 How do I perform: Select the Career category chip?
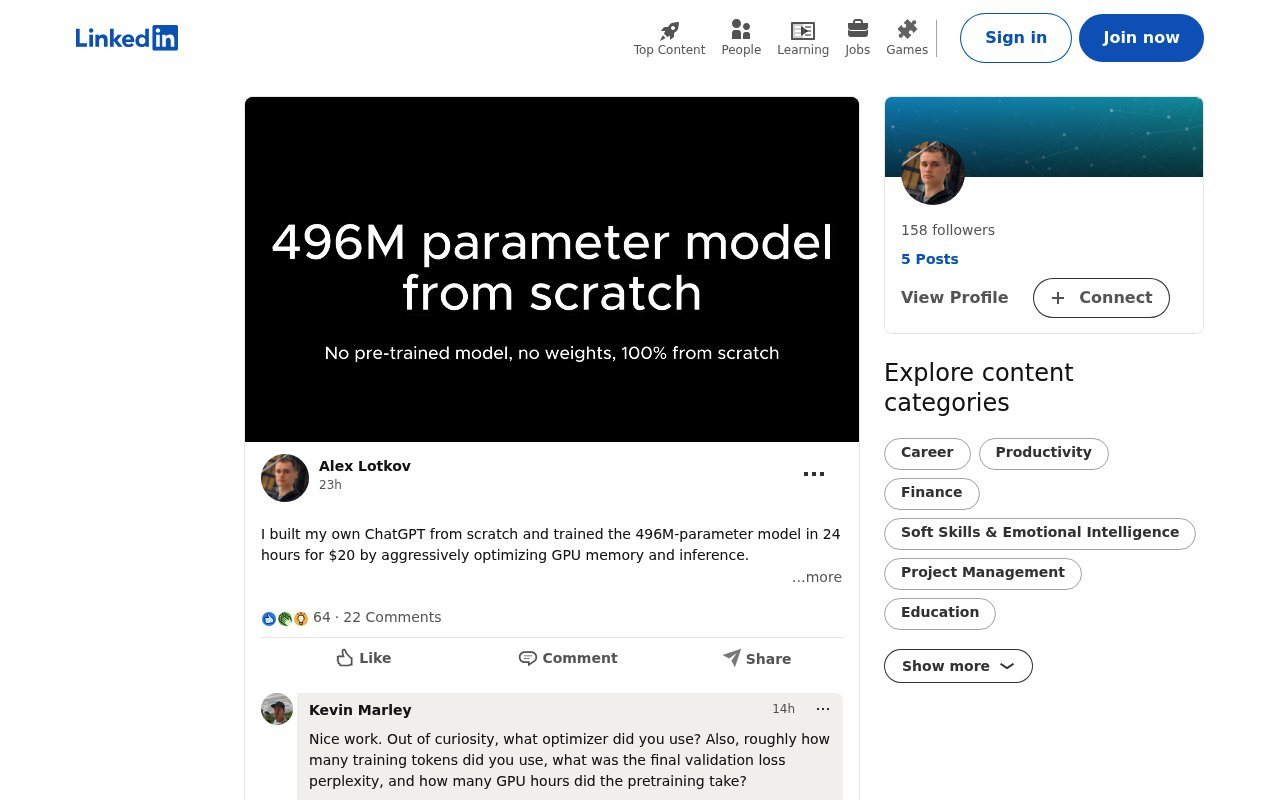point(927,453)
